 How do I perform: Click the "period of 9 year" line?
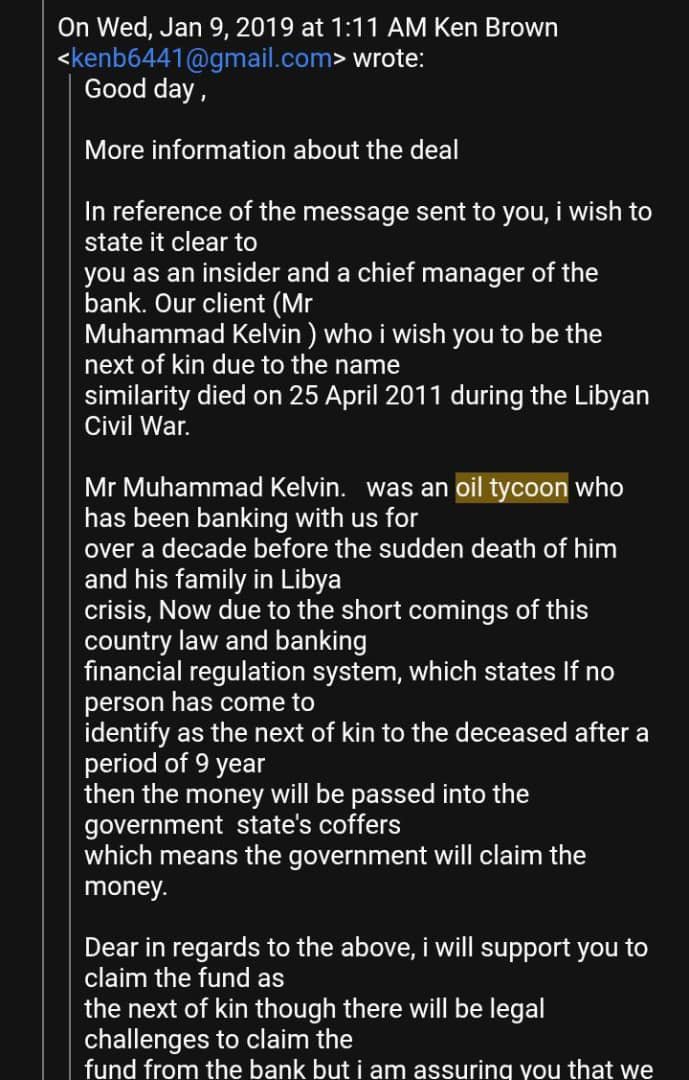click(x=174, y=764)
